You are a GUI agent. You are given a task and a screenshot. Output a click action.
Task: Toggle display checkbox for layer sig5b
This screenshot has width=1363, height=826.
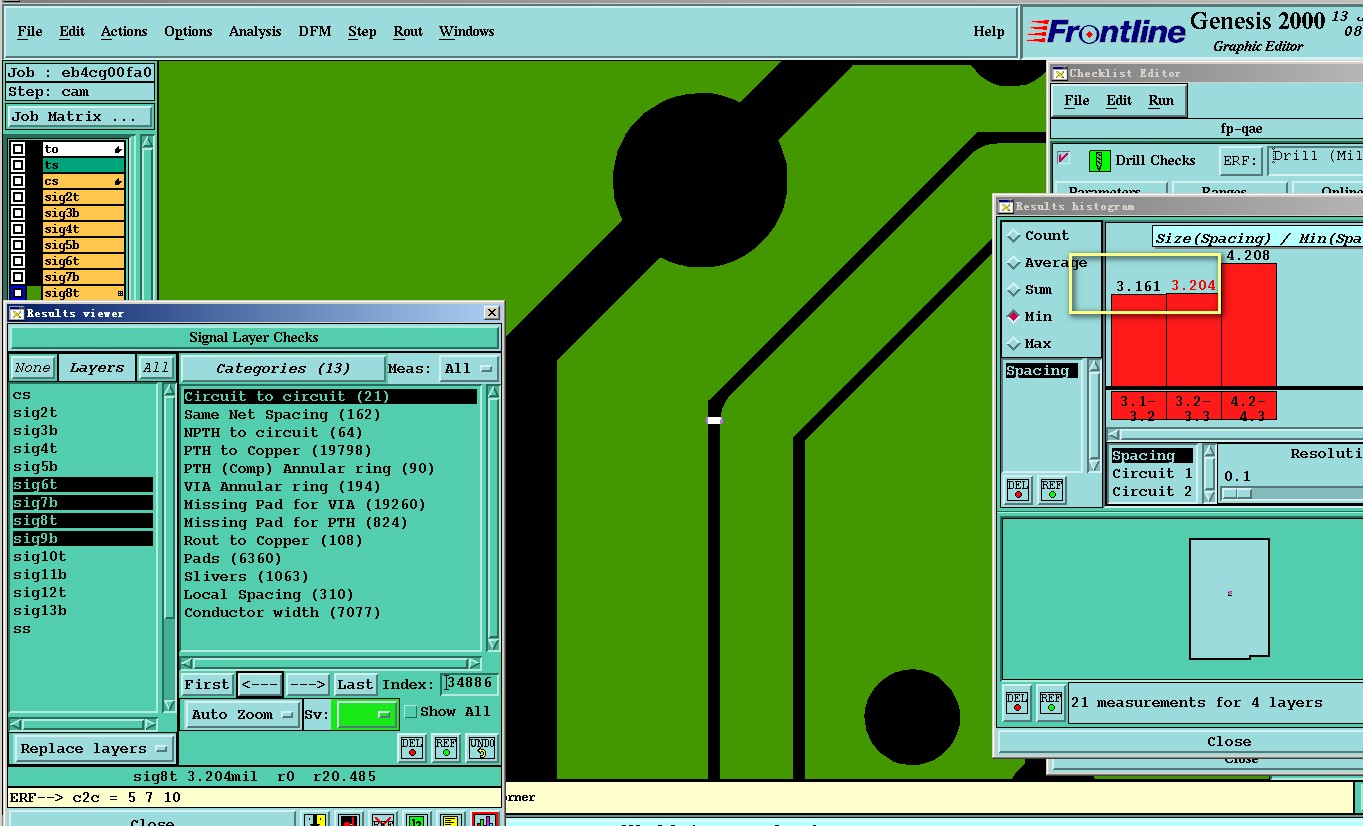(x=18, y=245)
